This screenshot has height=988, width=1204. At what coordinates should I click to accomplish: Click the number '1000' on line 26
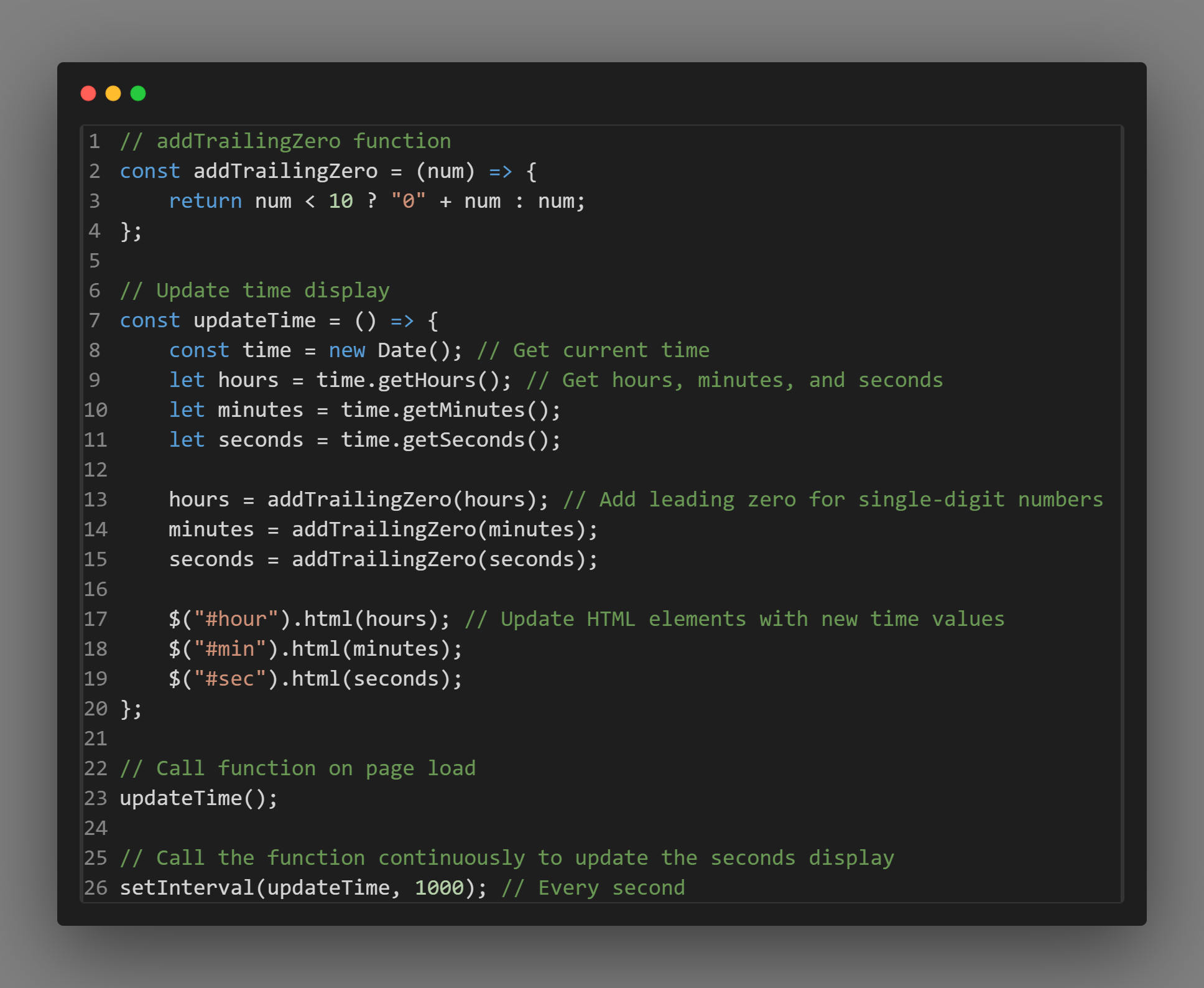pos(439,888)
